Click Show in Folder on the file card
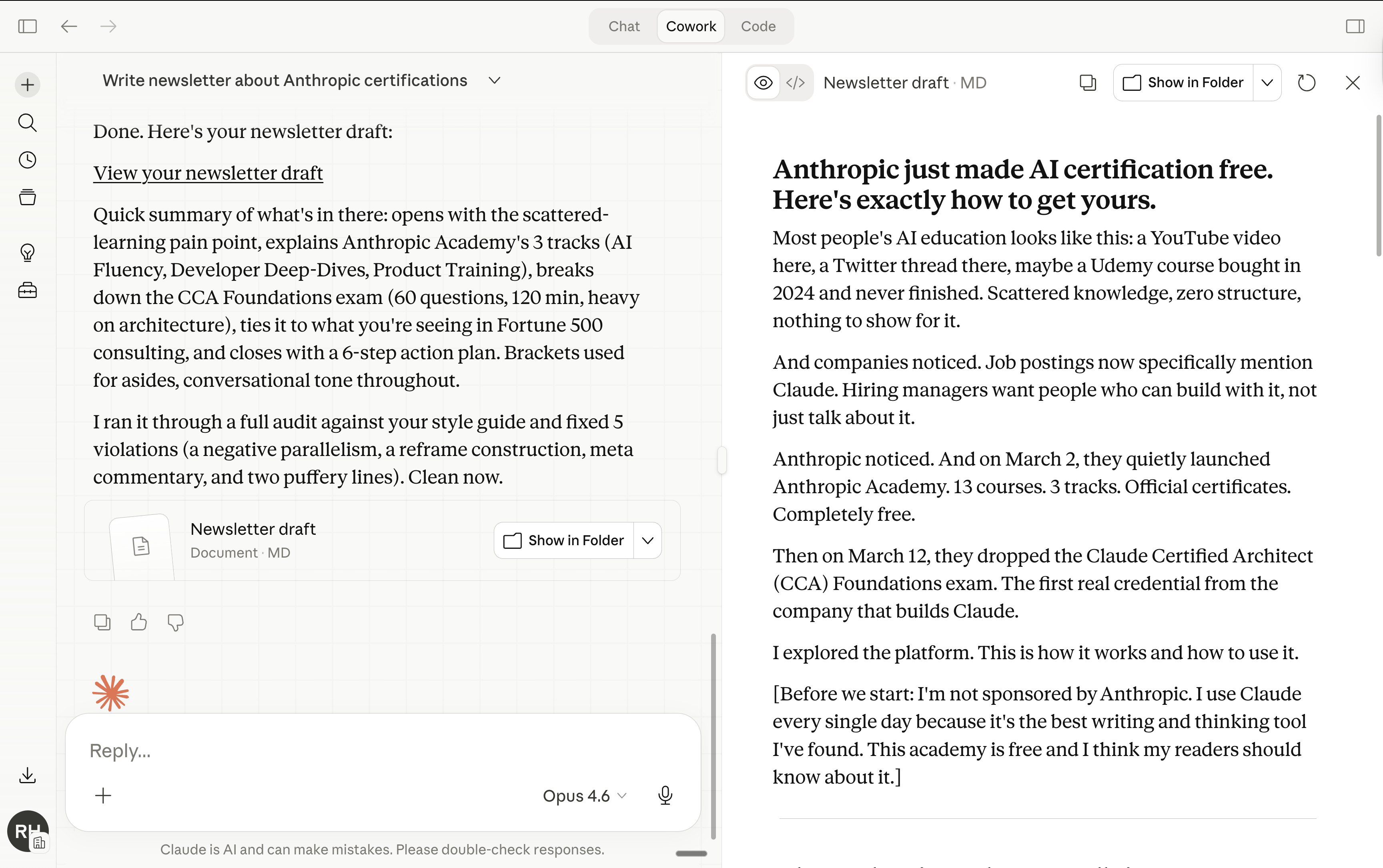The width and height of the screenshot is (1383, 868). pyautogui.click(x=564, y=540)
